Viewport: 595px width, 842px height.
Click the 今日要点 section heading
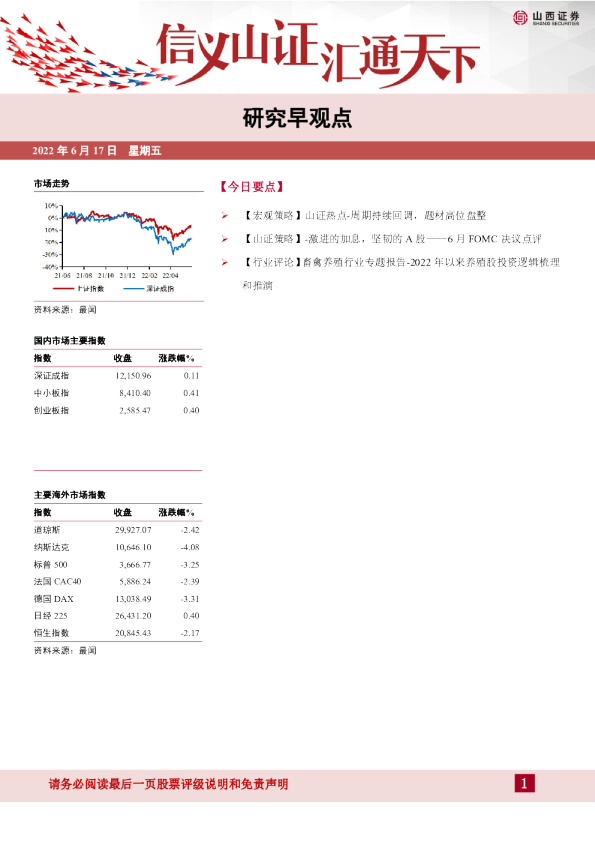(x=251, y=187)
